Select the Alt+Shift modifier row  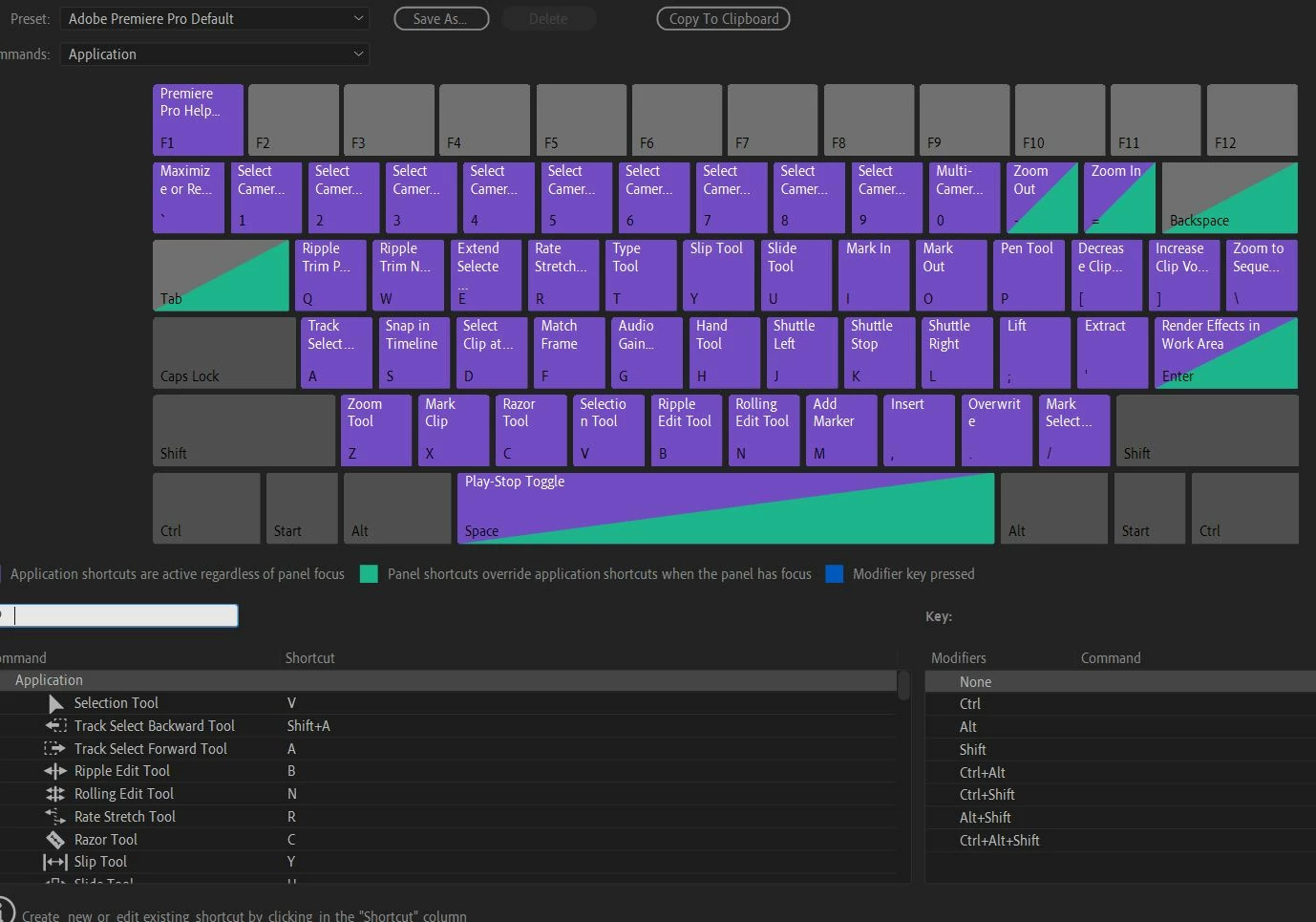pyautogui.click(x=1120, y=818)
